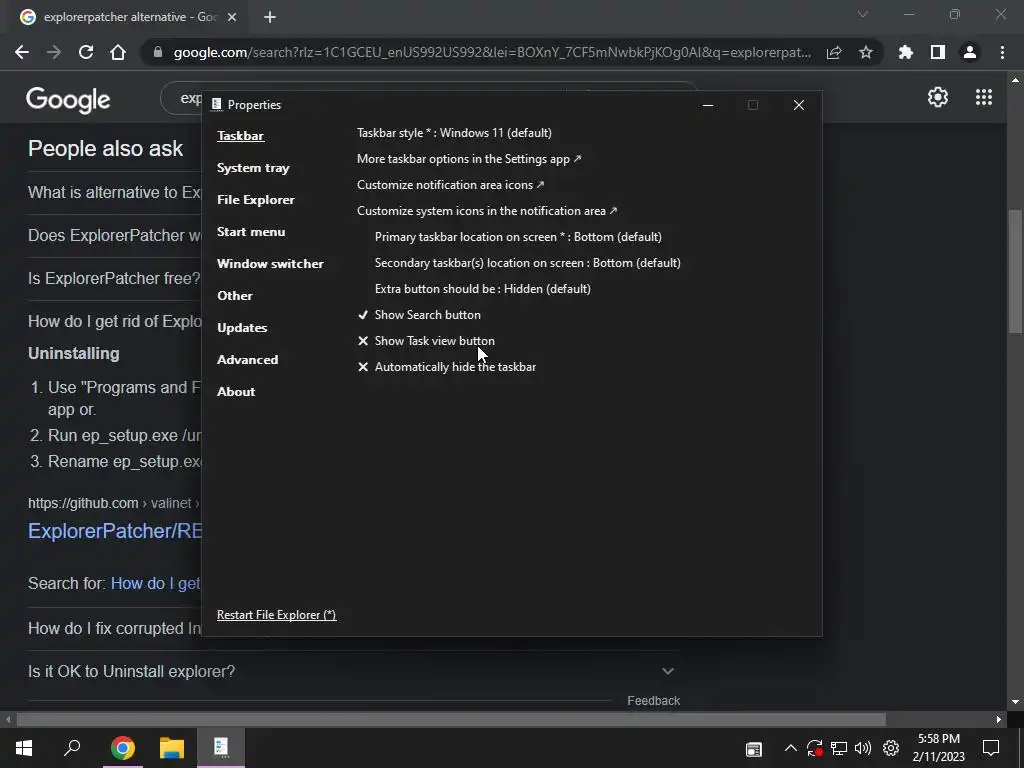
Task: Open Google settings gear icon
Action: click(x=938, y=97)
